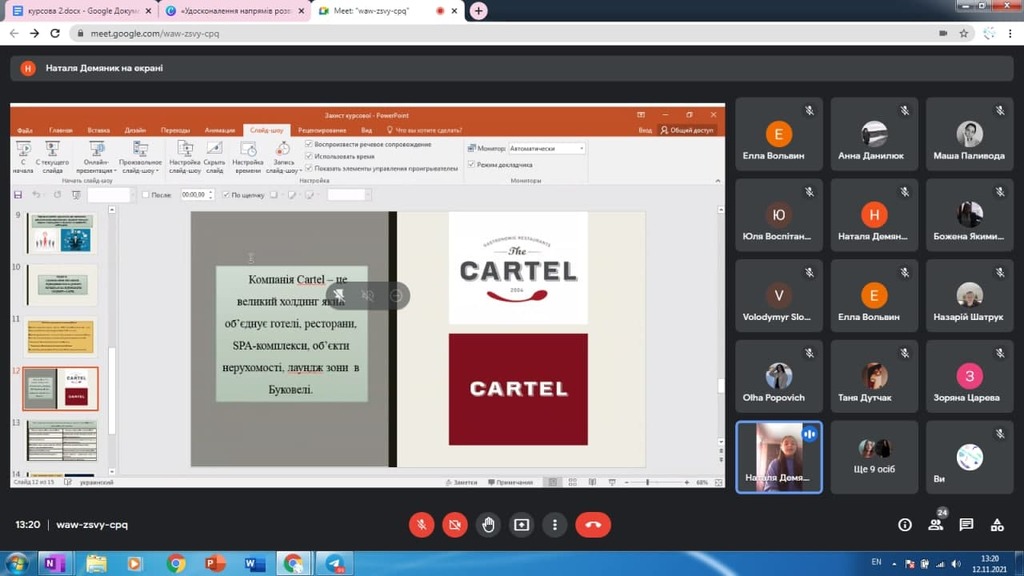The width and height of the screenshot is (1024, 576).
Task: Expand the Монитор 'Автоматически' dropdown
Action: point(581,149)
